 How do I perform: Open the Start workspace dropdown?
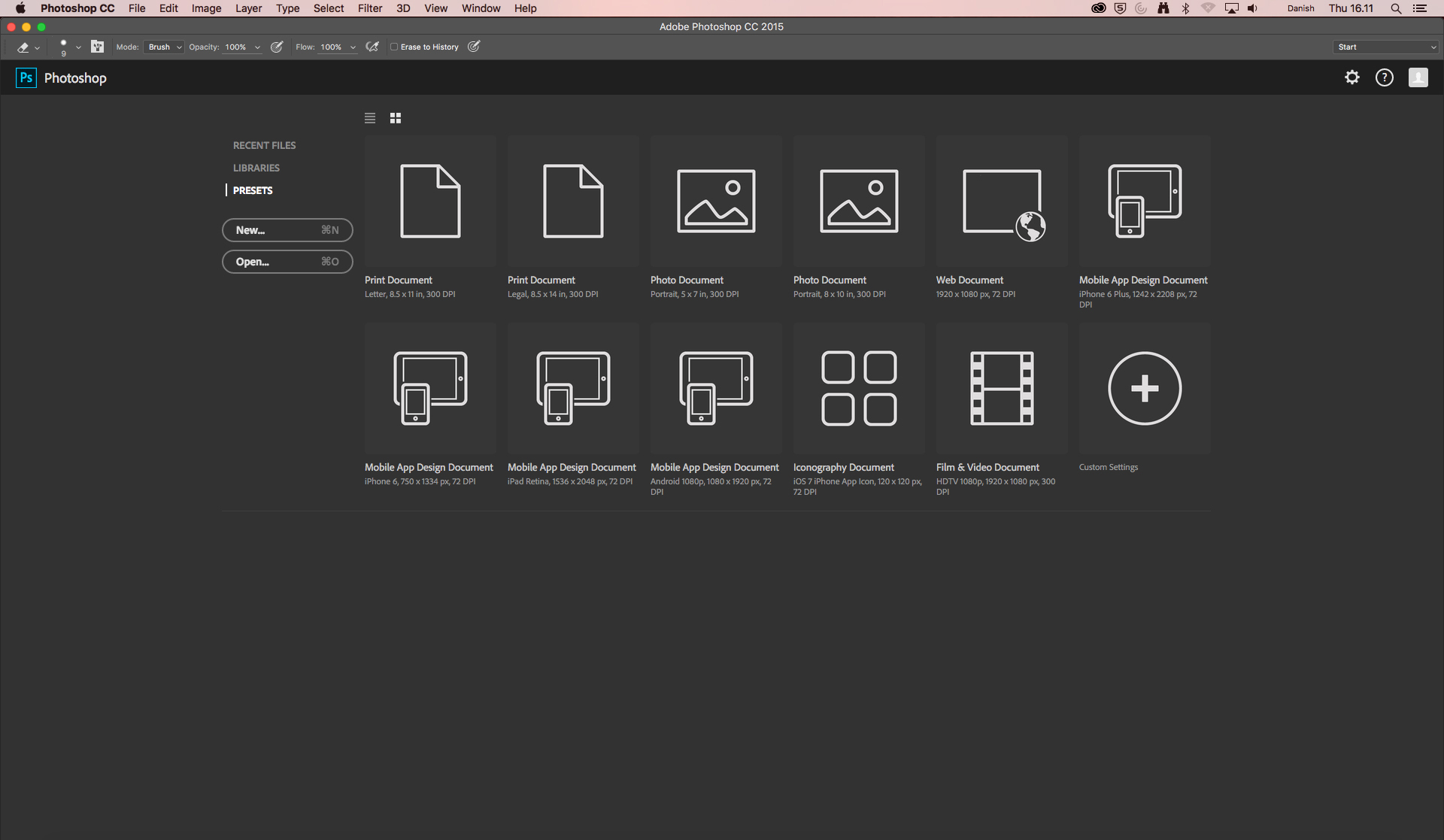point(1385,47)
